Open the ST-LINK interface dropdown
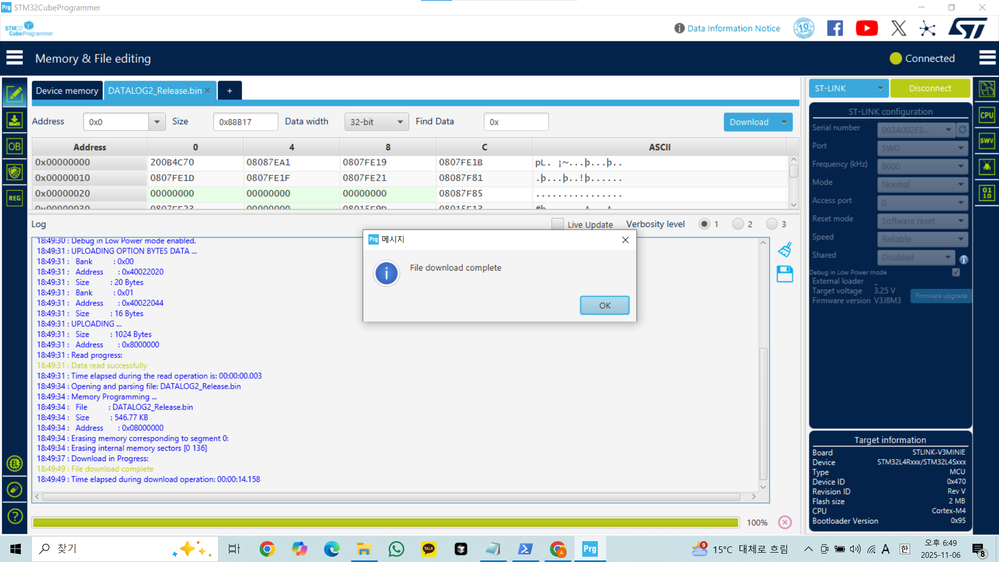 tap(848, 88)
